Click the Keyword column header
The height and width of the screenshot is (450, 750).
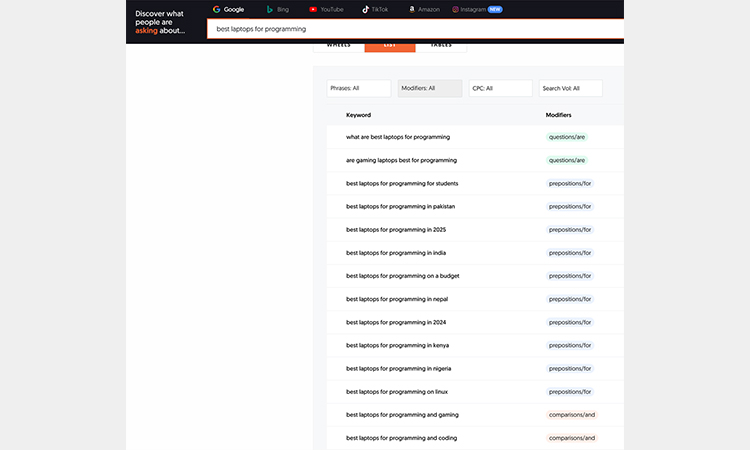point(358,115)
